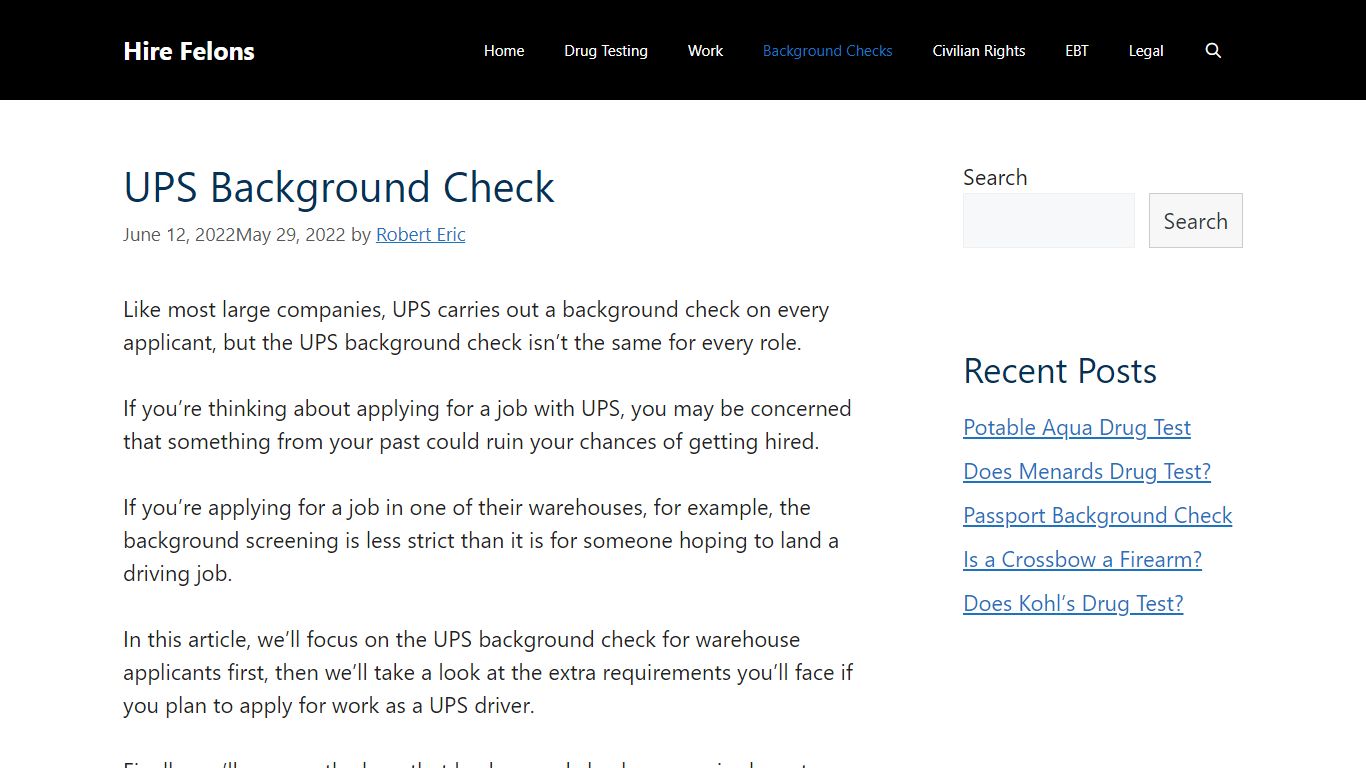Open the Is a Crossbow a Firearm? post
The image size is (1366, 768).
tap(1083, 560)
